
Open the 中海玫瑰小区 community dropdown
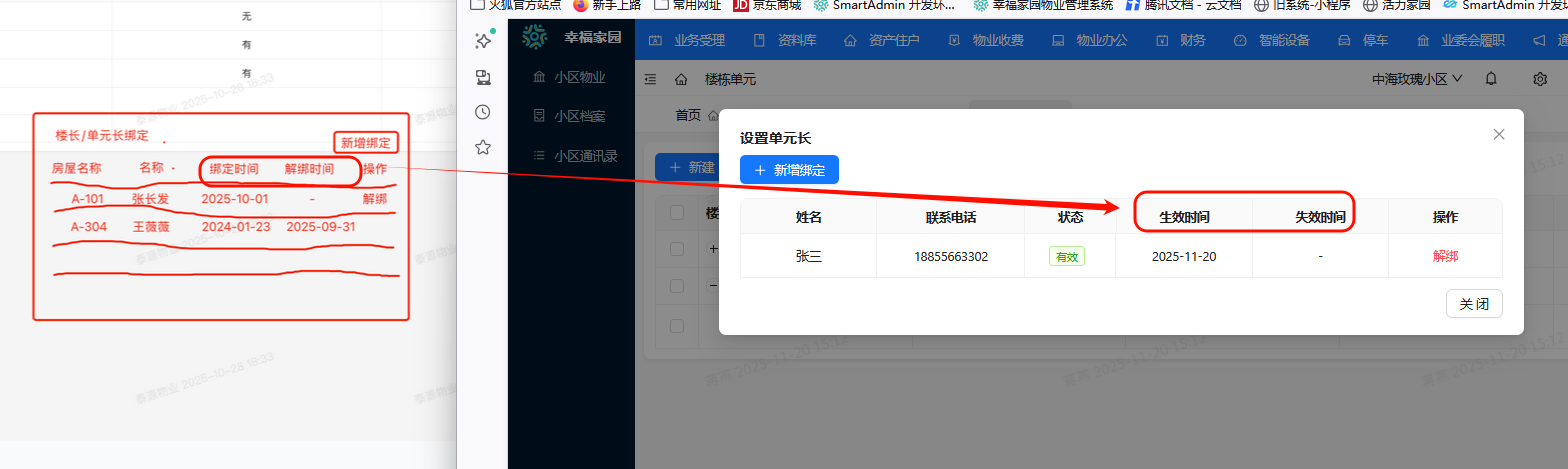tap(1417, 79)
